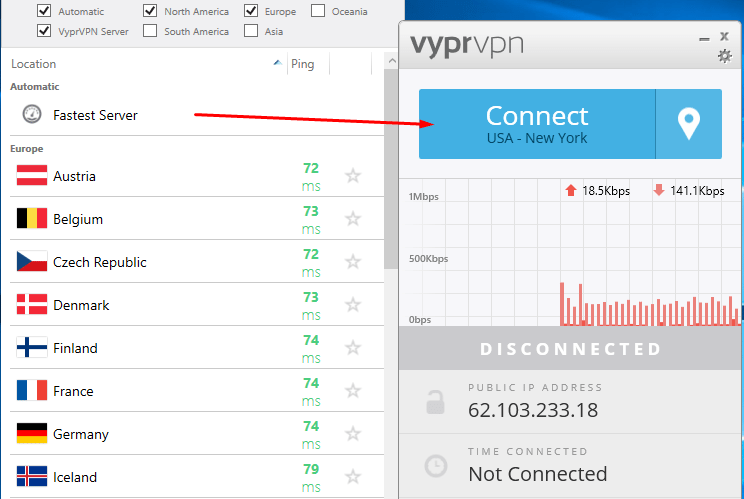Select the Denmark server row
The height and width of the screenshot is (499, 744).
196,305
